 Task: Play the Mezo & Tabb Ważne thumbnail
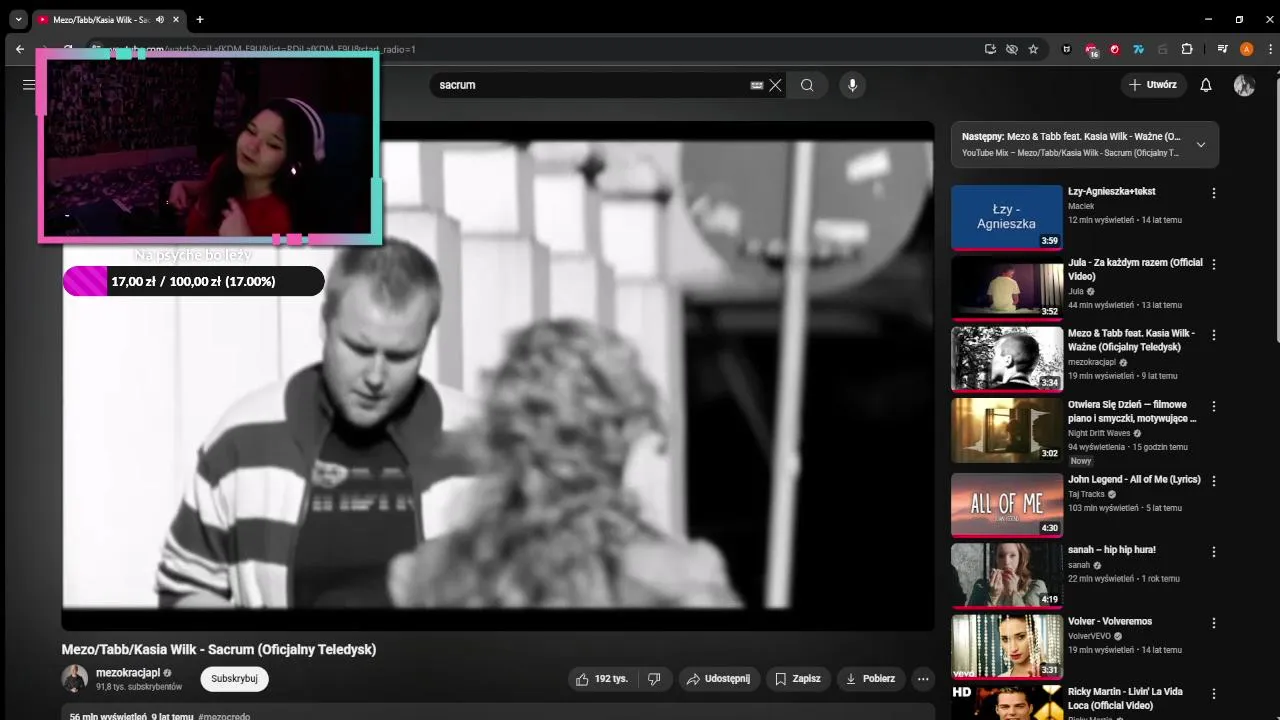click(1007, 359)
